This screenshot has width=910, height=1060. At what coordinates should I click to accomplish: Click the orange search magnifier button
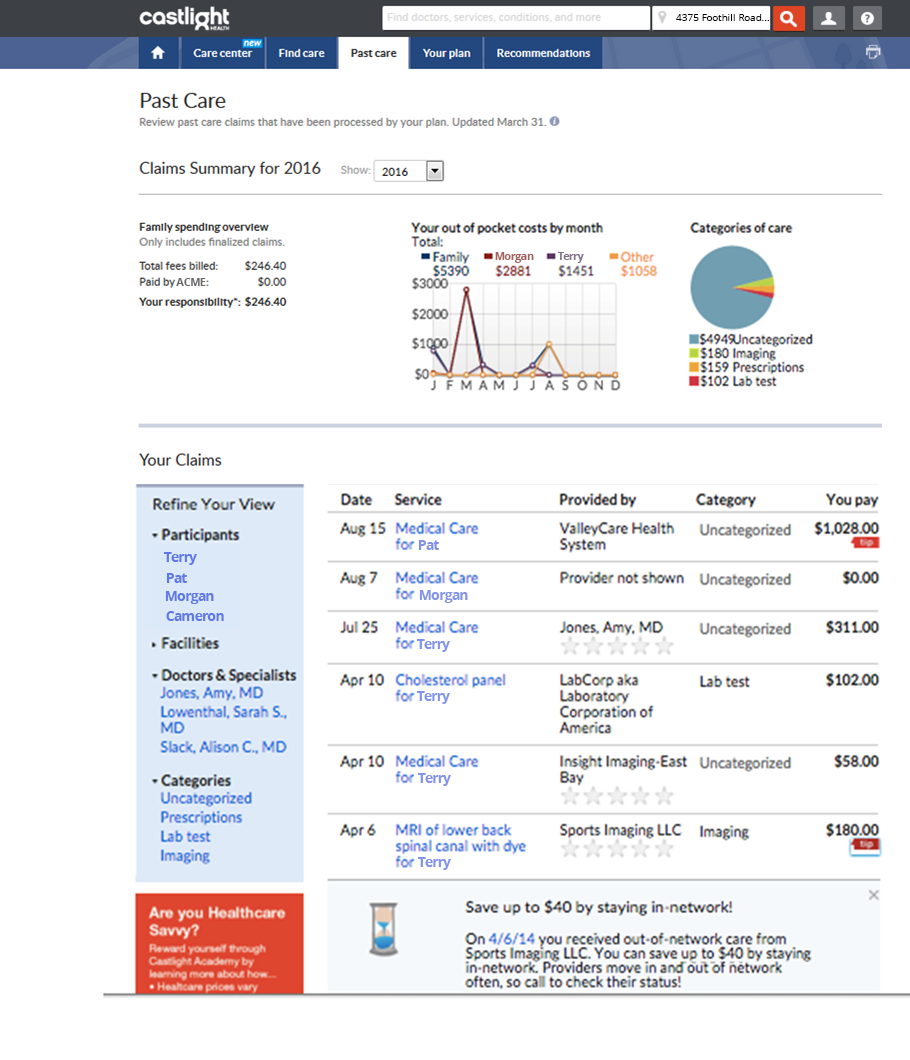(789, 18)
